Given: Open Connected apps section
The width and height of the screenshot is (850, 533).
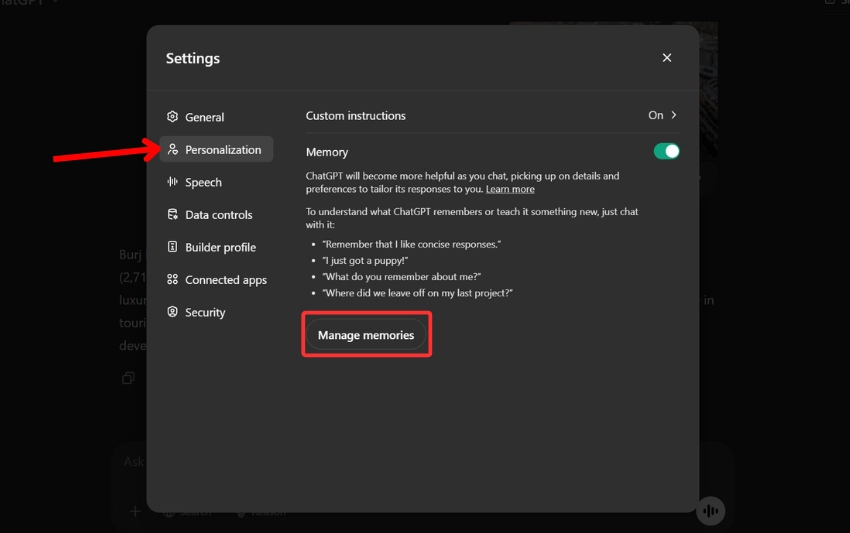Looking at the screenshot, I should click(x=216, y=280).
